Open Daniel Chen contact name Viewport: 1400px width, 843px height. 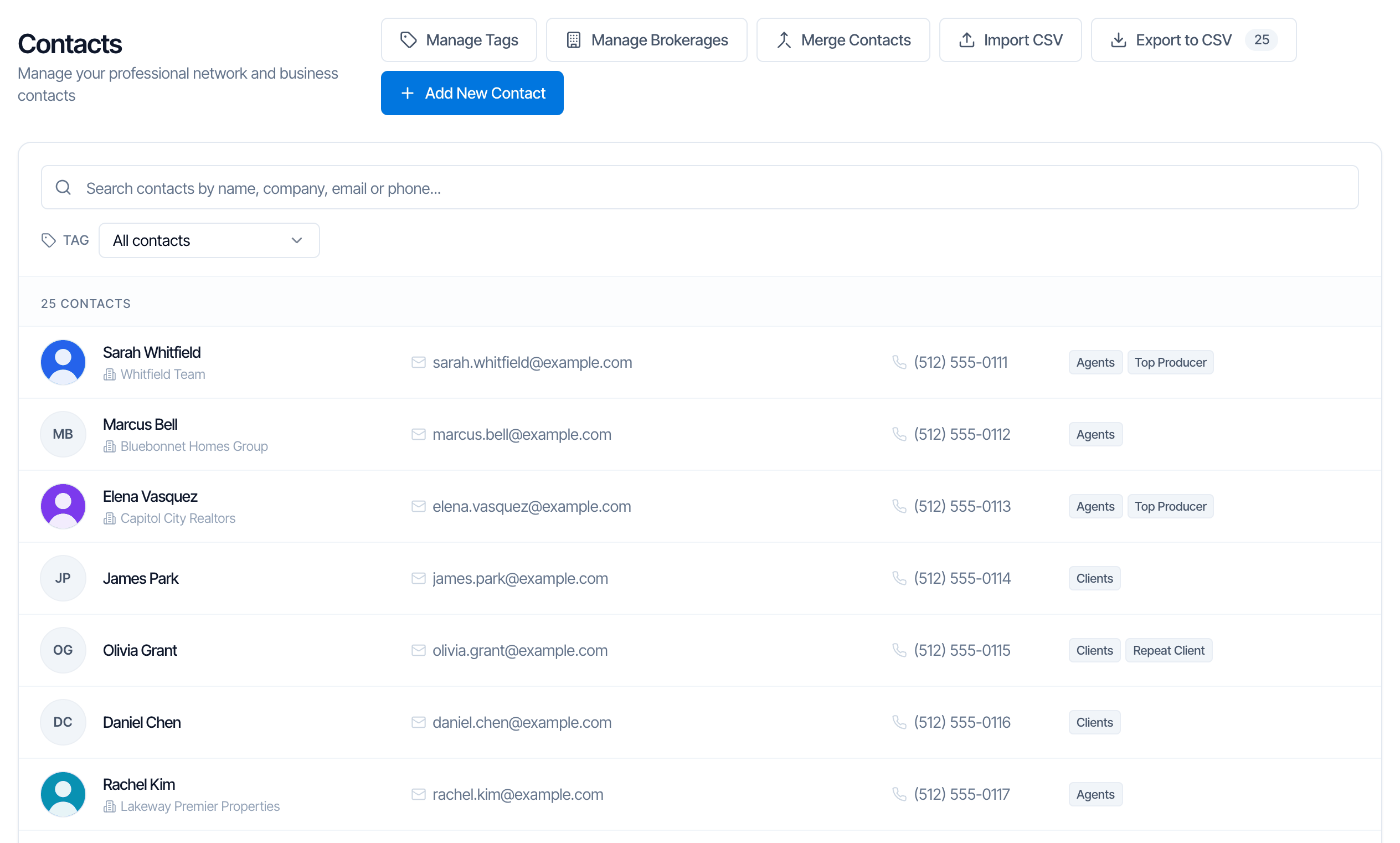pos(141,722)
